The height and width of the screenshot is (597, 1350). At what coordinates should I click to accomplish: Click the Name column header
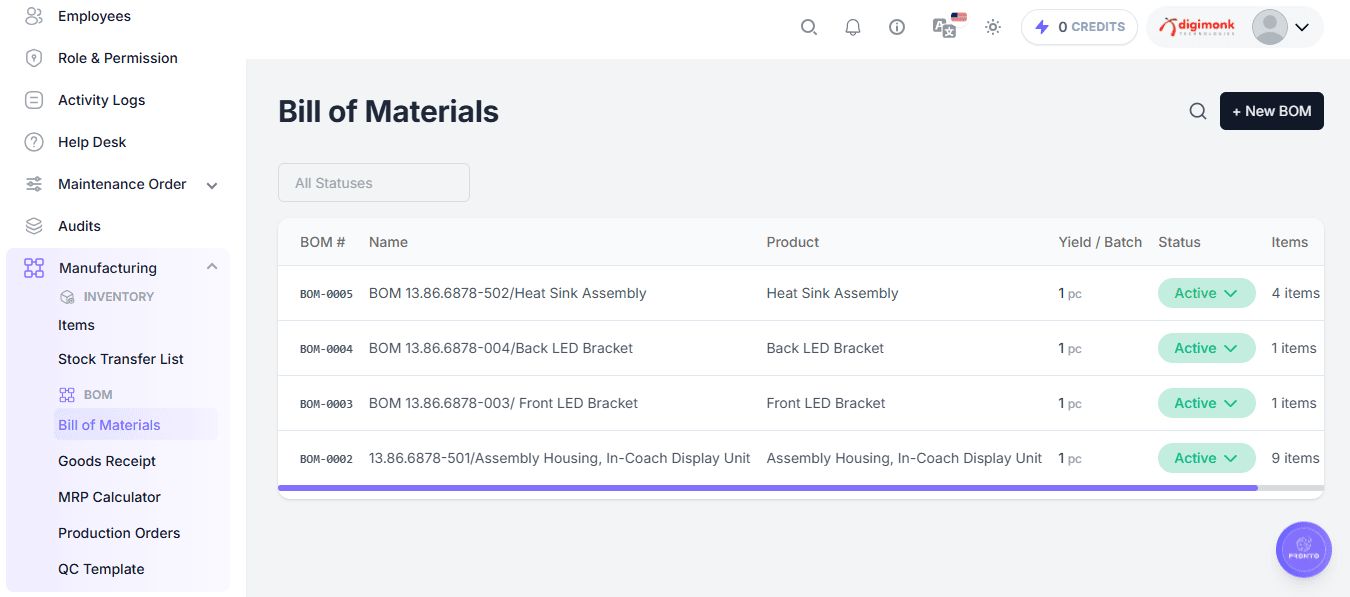(388, 242)
